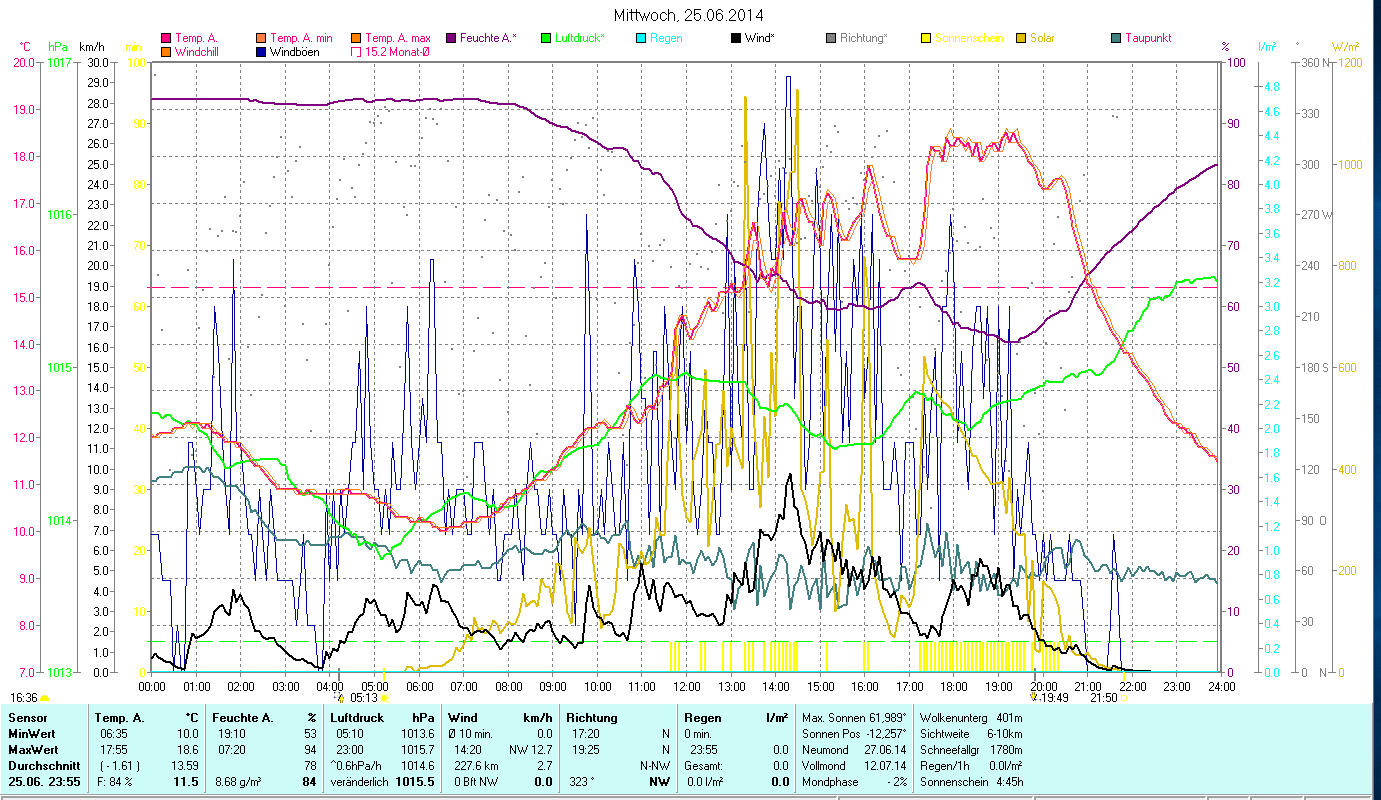Click the °C axis unit label
1381x800 pixels.
(x=25, y=47)
